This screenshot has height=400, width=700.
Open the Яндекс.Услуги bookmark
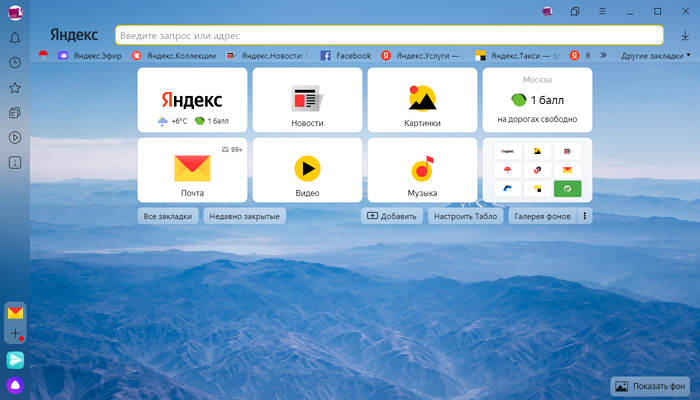423,56
